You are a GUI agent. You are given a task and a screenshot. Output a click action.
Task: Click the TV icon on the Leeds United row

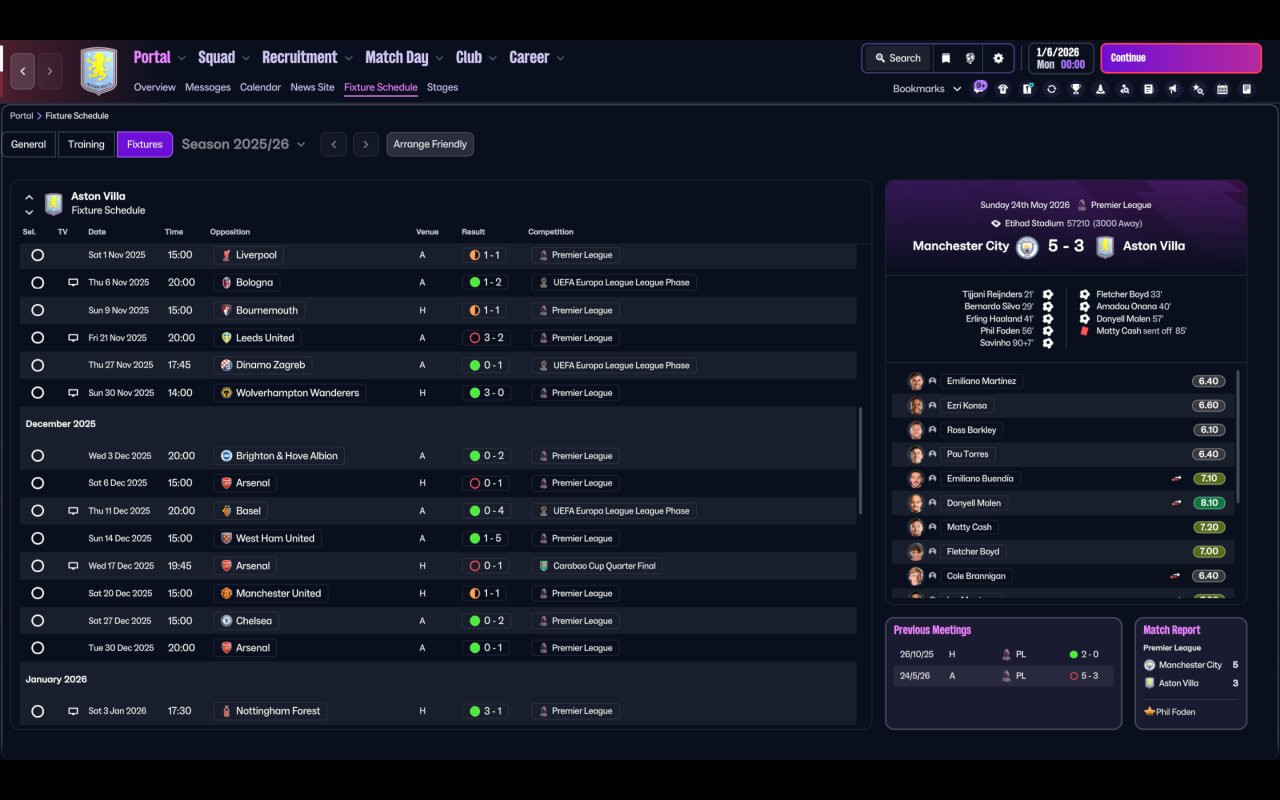[x=73, y=338]
